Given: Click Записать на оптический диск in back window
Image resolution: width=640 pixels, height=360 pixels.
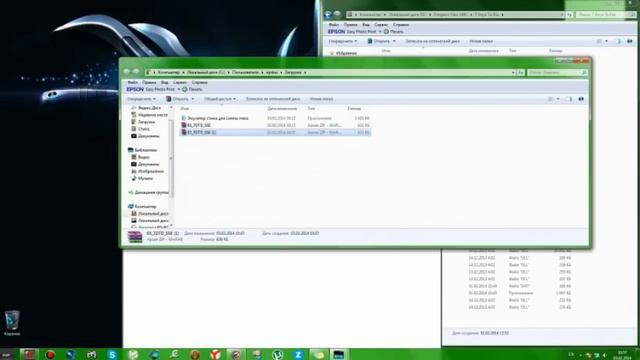Looking at the screenshot, I should 432,41.
